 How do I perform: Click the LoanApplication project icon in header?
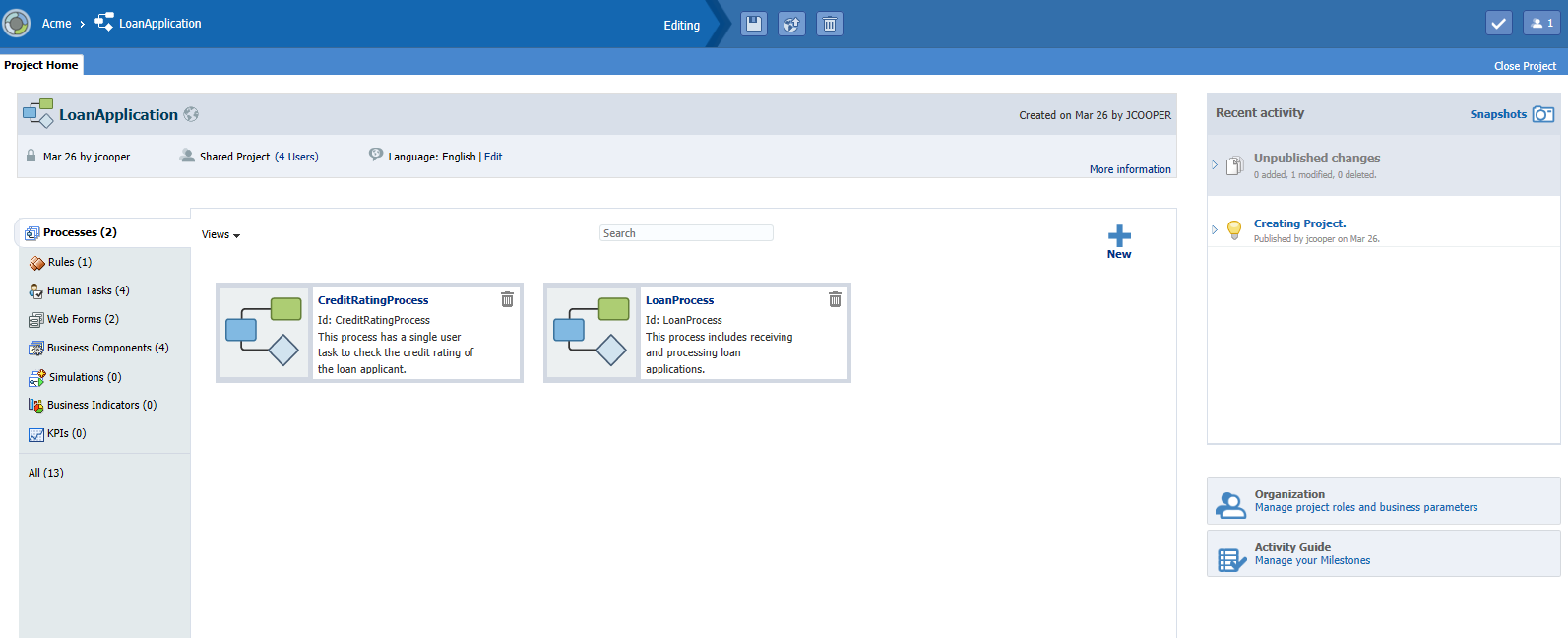pyautogui.click(x=38, y=113)
